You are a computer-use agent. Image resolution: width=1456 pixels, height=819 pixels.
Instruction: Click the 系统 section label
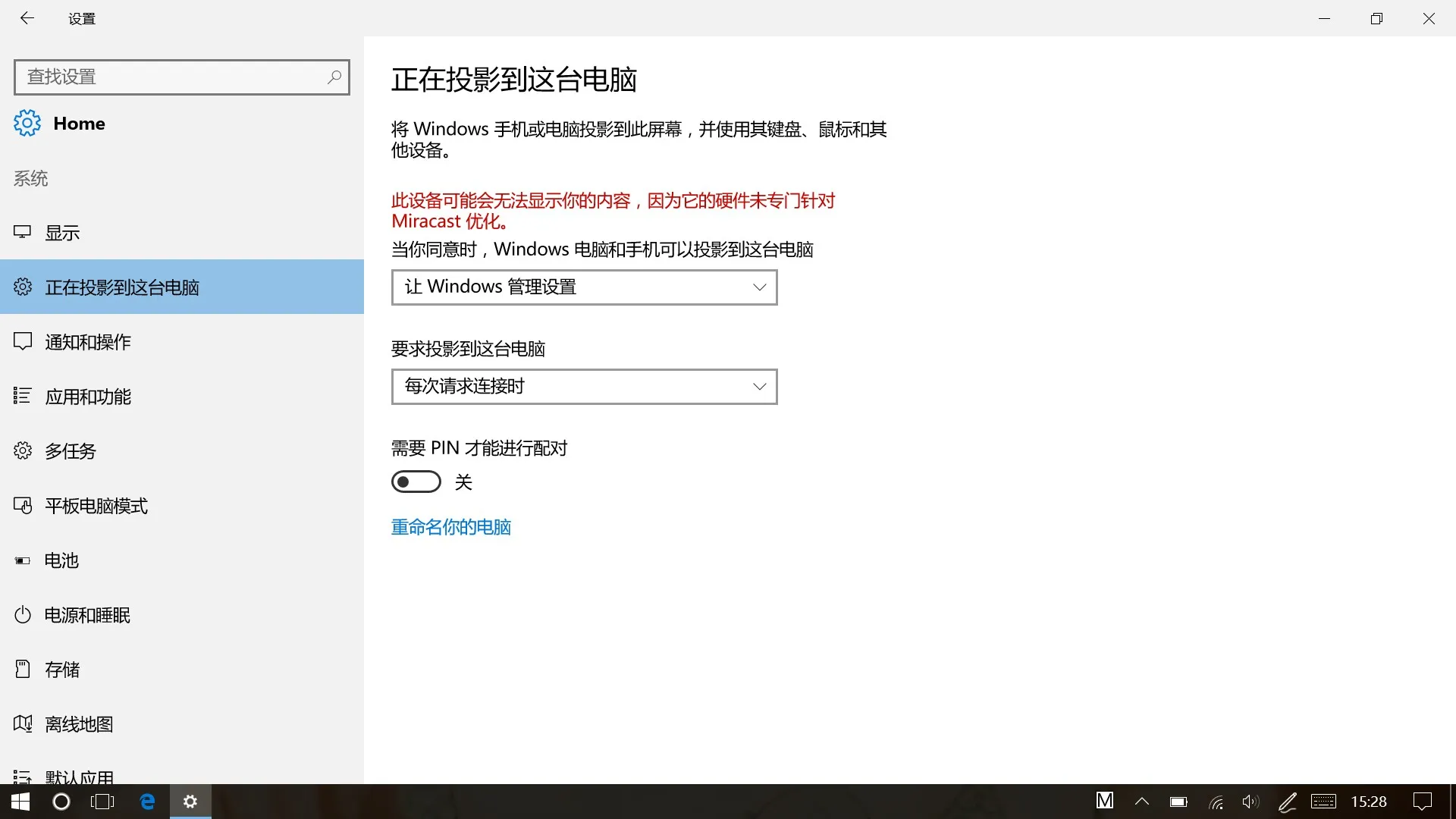31,178
